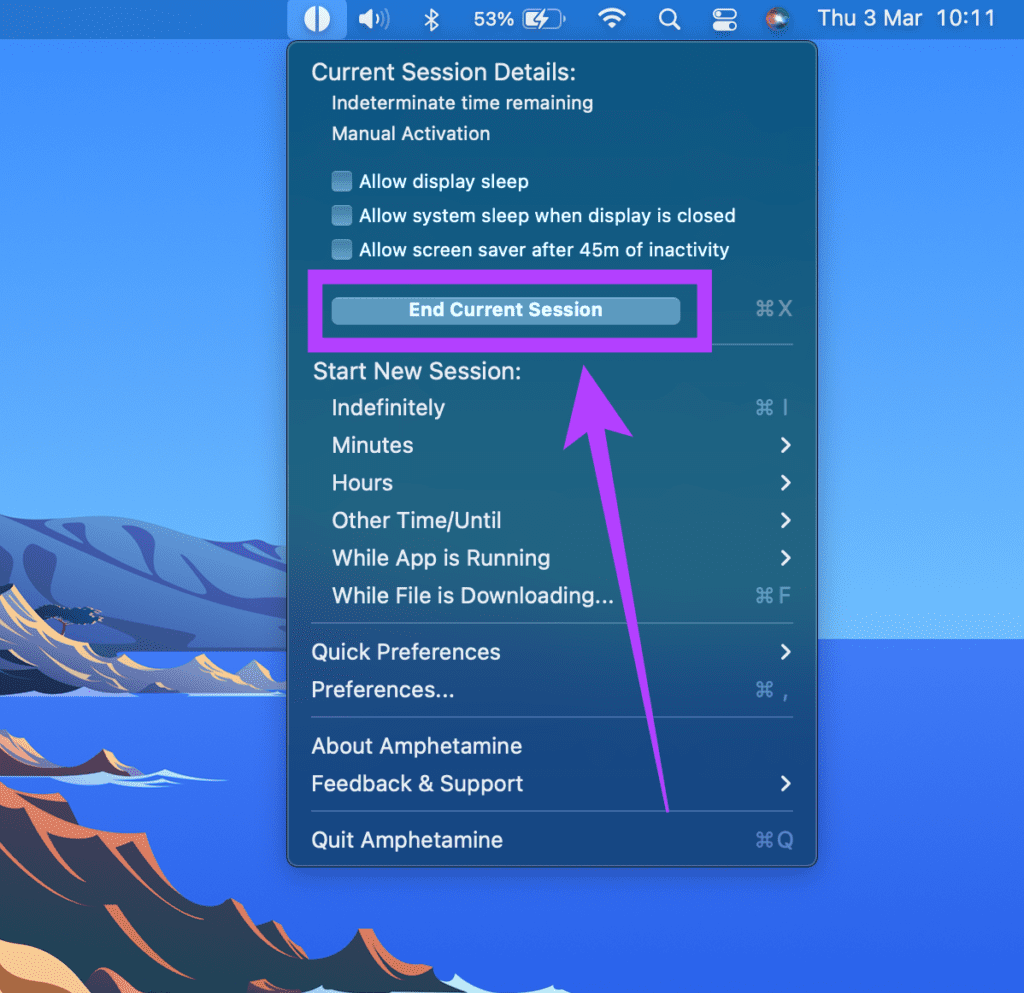The image size is (1024, 993).
Task: Choose While File is Downloading option
Action: coord(472,596)
